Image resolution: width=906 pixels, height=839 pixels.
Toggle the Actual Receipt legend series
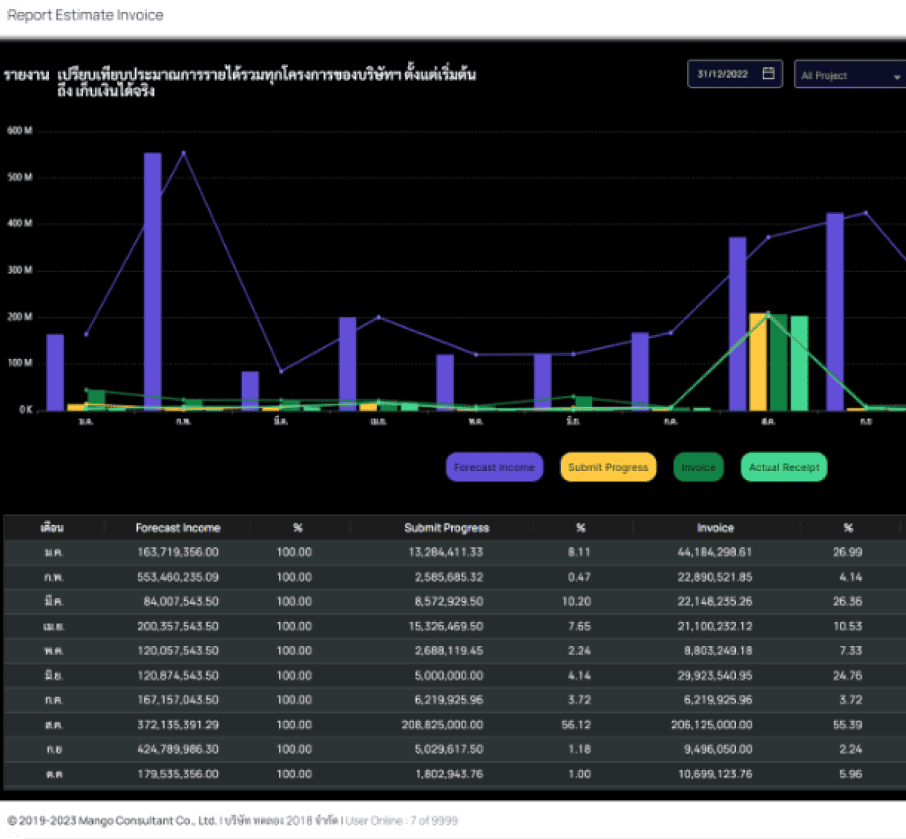pos(783,467)
